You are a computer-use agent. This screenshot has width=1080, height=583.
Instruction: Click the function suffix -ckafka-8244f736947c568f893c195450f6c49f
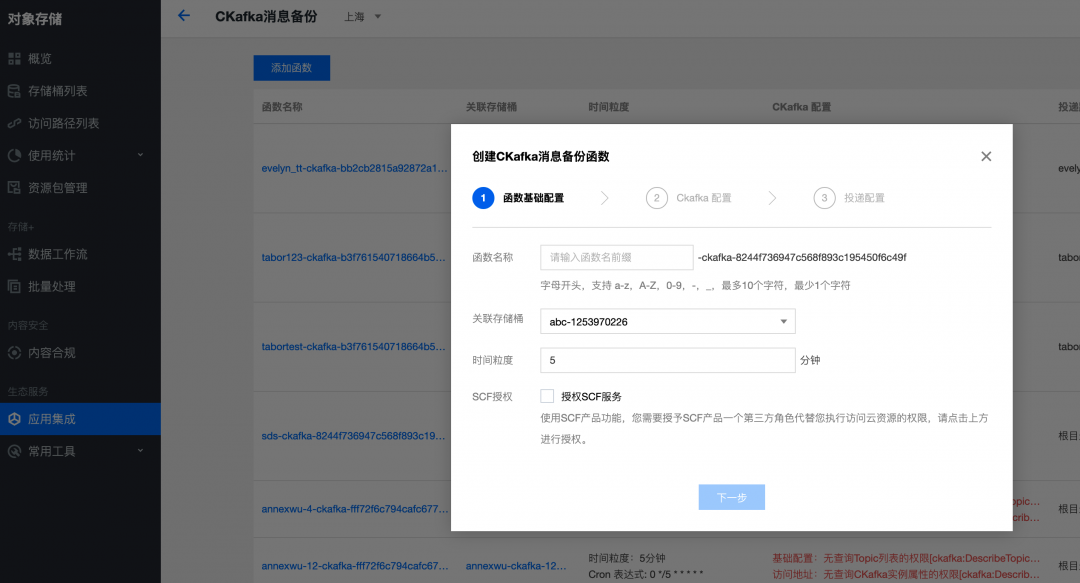(802, 257)
